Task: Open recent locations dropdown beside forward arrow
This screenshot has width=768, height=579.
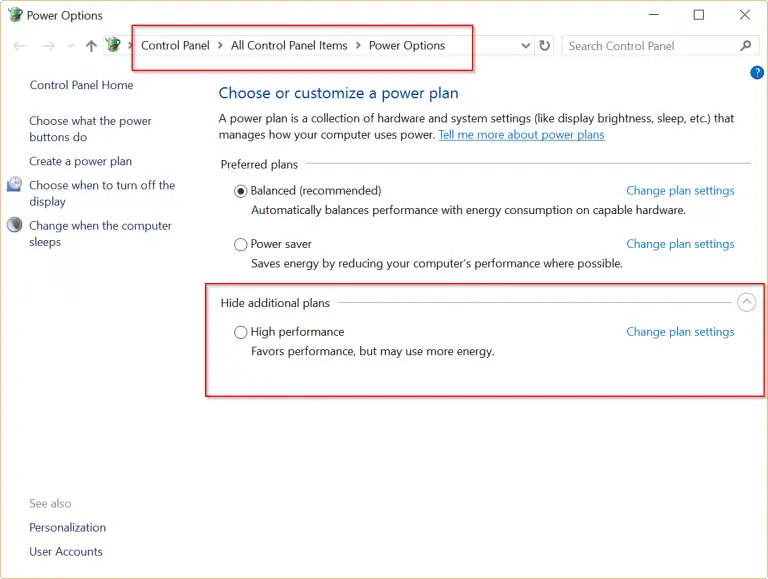Action: click(x=71, y=46)
